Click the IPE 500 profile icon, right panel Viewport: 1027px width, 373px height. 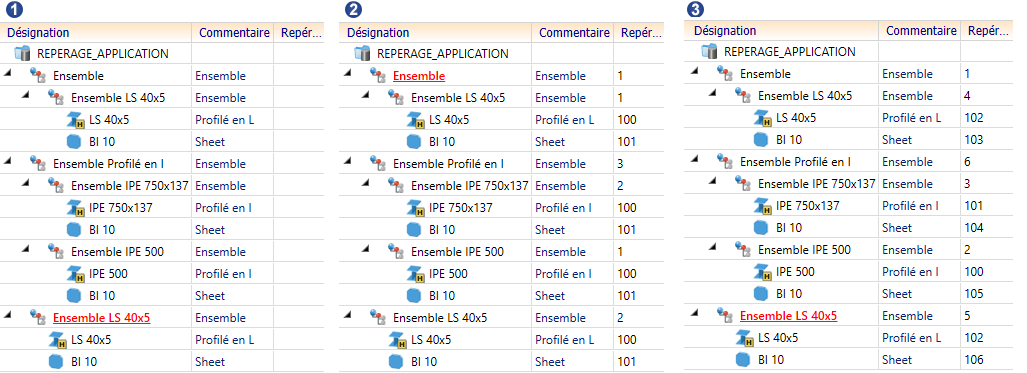pyautogui.click(x=763, y=272)
